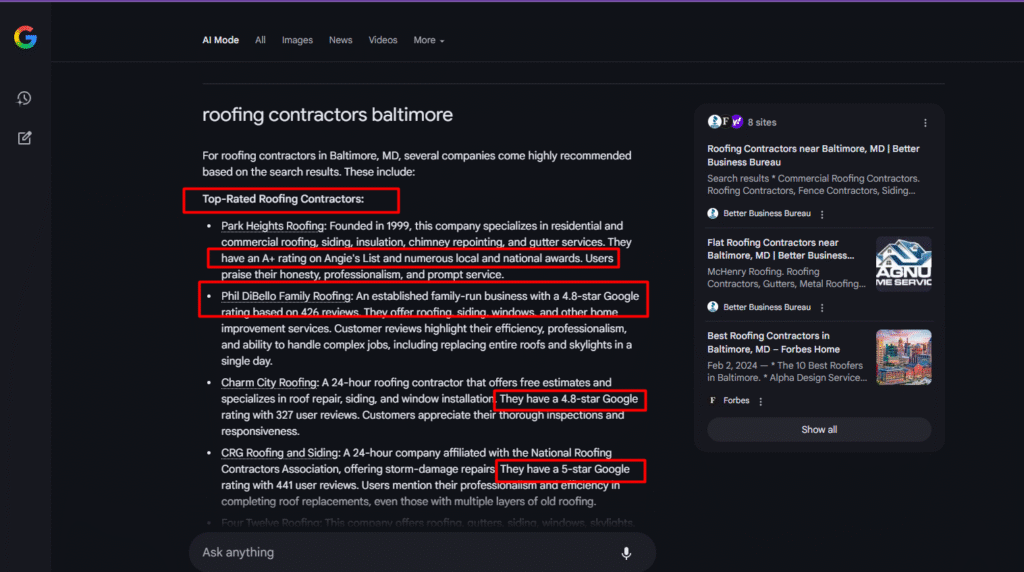Screen dimensions: 1024x572
Task: Switch to All results tab
Action: (x=260, y=40)
